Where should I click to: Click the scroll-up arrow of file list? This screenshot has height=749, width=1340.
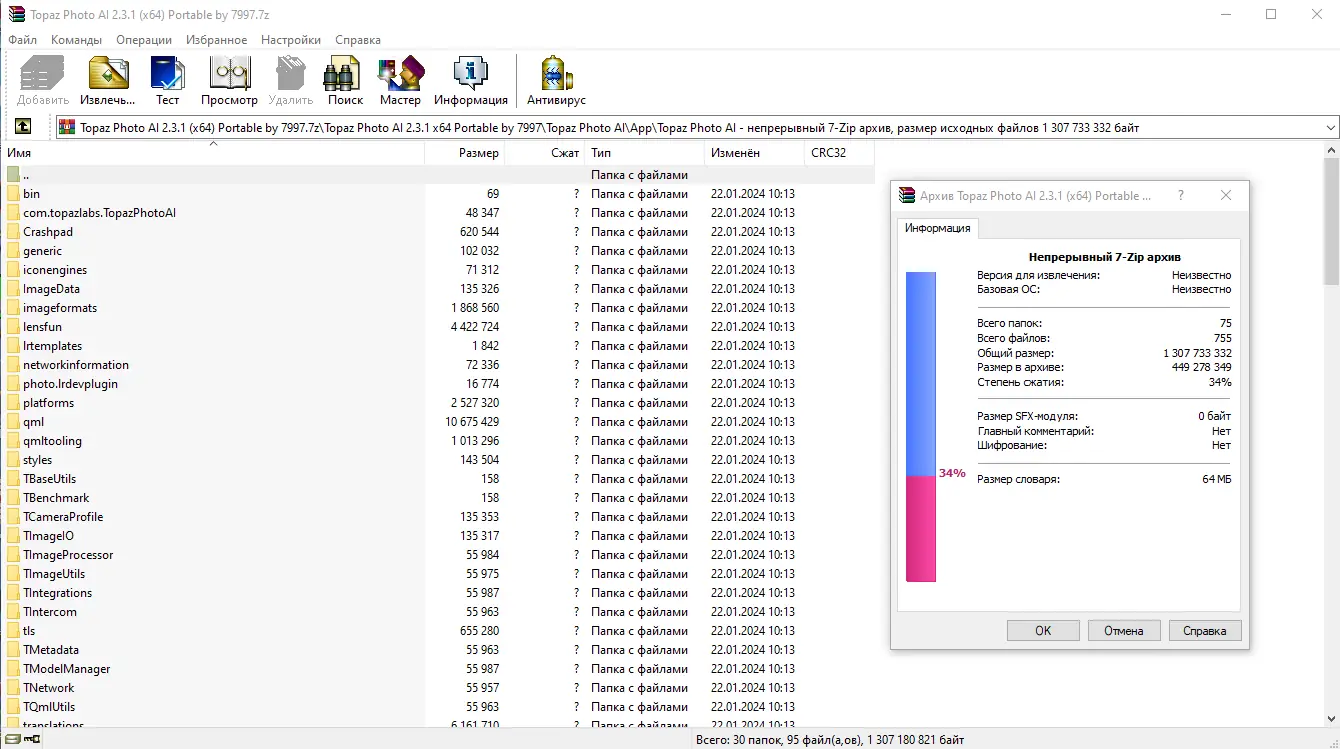1331,150
